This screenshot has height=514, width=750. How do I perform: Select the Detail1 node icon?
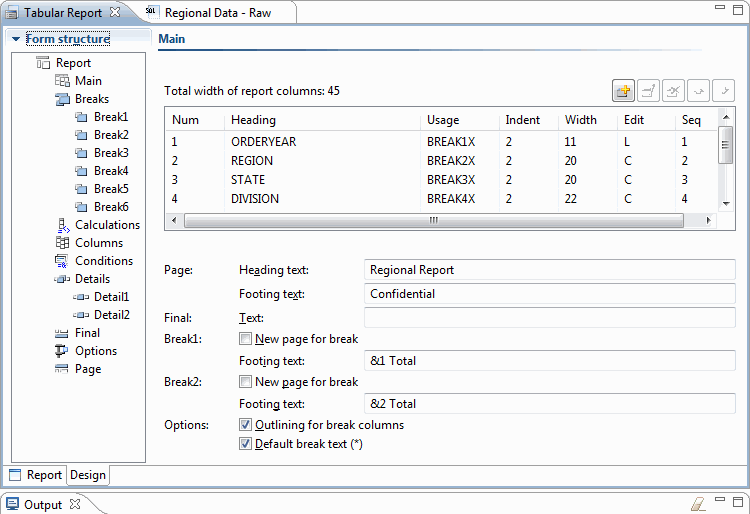(x=81, y=297)
